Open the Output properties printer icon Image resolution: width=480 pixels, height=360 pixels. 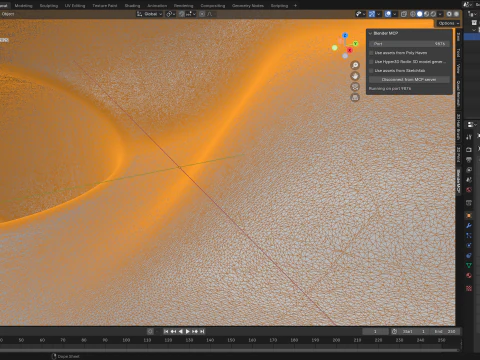pos(469,160)
